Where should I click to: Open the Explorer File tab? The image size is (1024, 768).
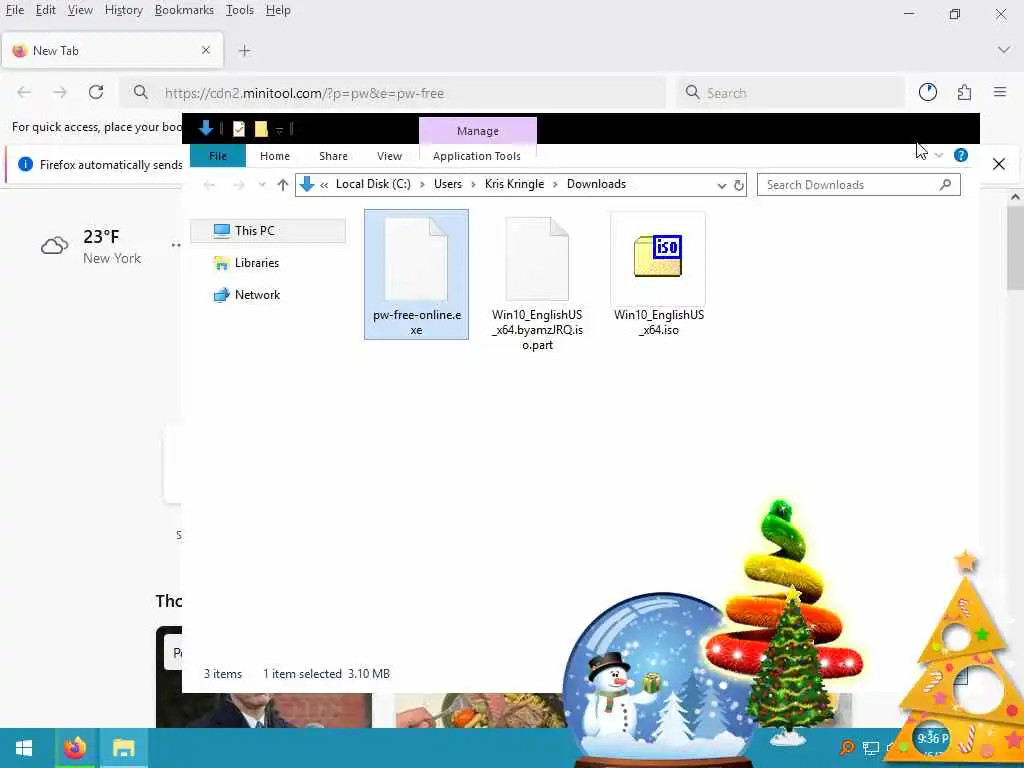217,155
